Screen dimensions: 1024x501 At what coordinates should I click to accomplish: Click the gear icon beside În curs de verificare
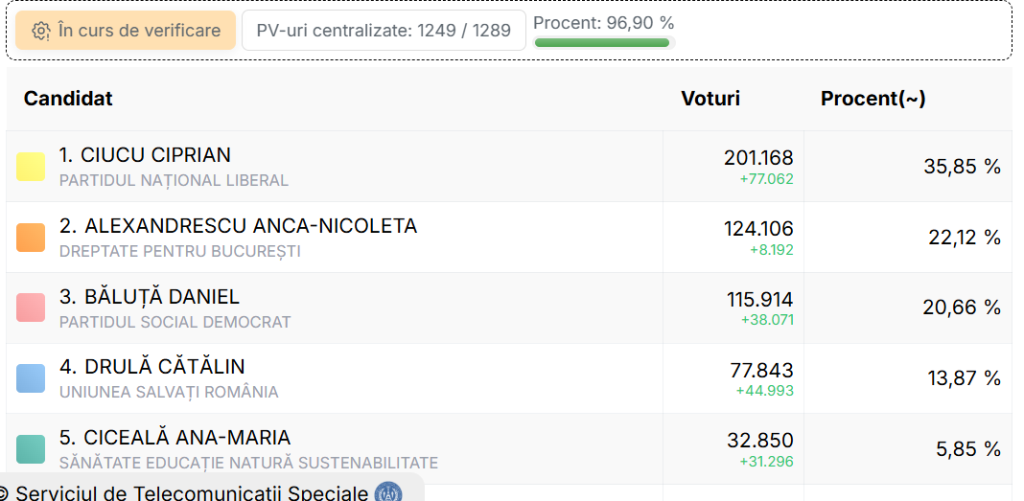click(x=41, y=31)
